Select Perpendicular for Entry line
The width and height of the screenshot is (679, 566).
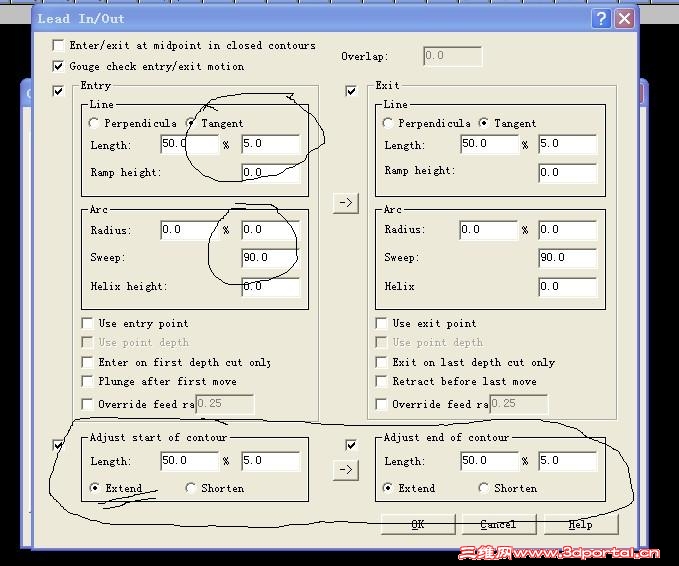[94, 123]
